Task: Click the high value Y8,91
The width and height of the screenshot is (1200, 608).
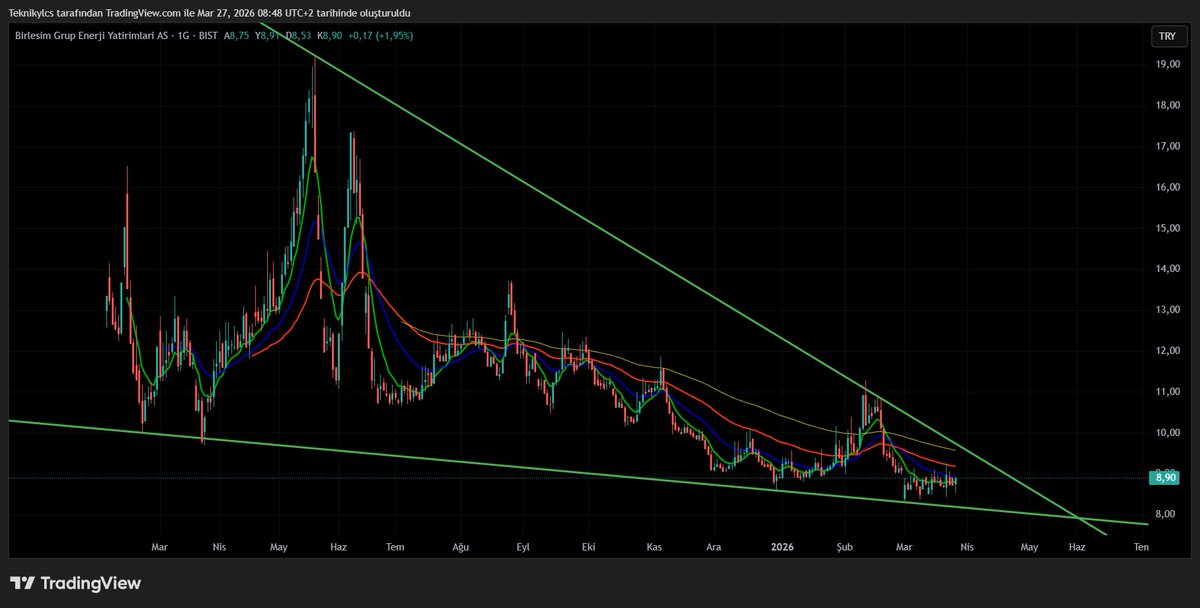Action: click(268, 35)
